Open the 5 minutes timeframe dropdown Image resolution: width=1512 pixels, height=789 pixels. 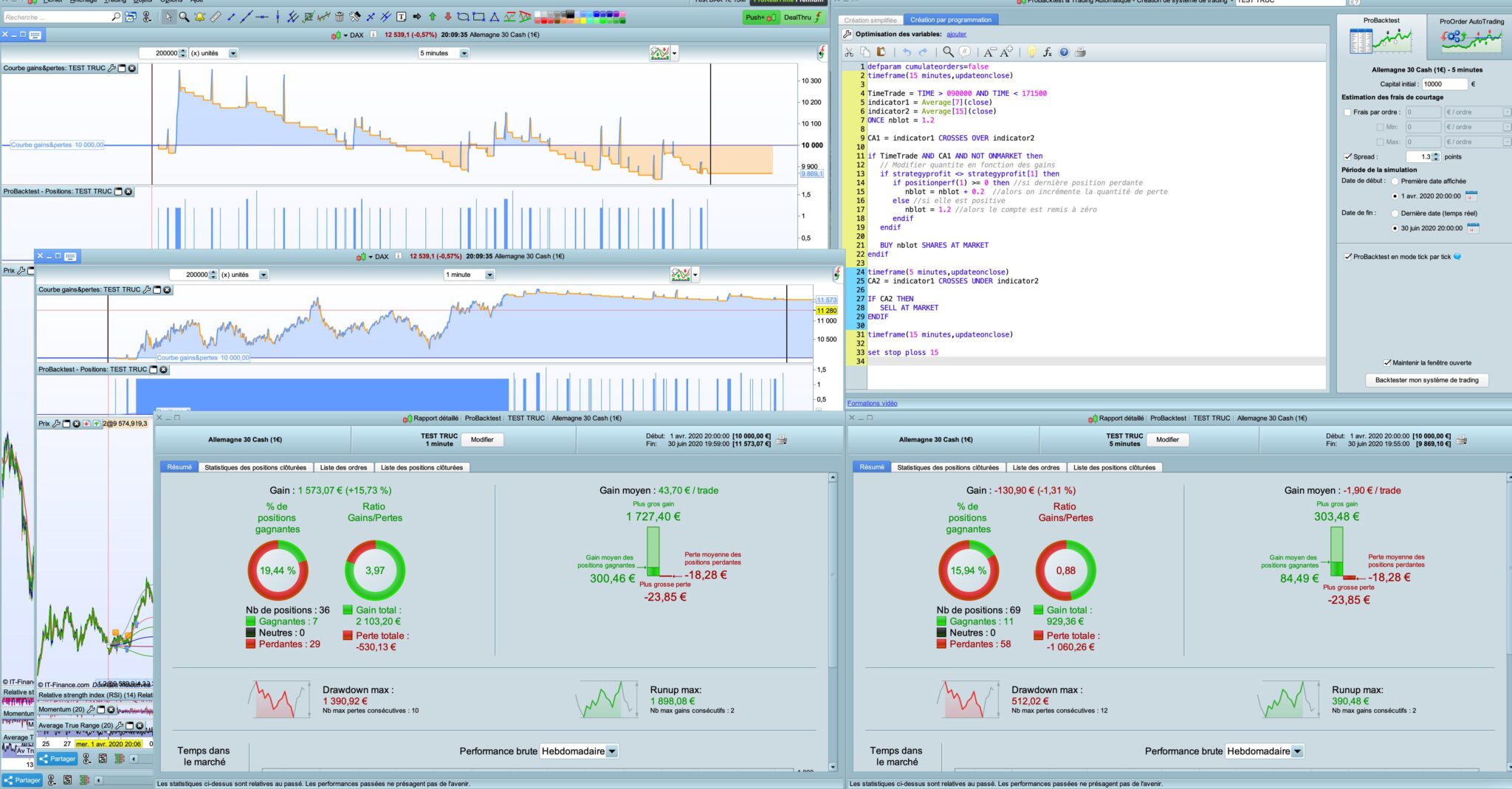click(x=444, y=53)
